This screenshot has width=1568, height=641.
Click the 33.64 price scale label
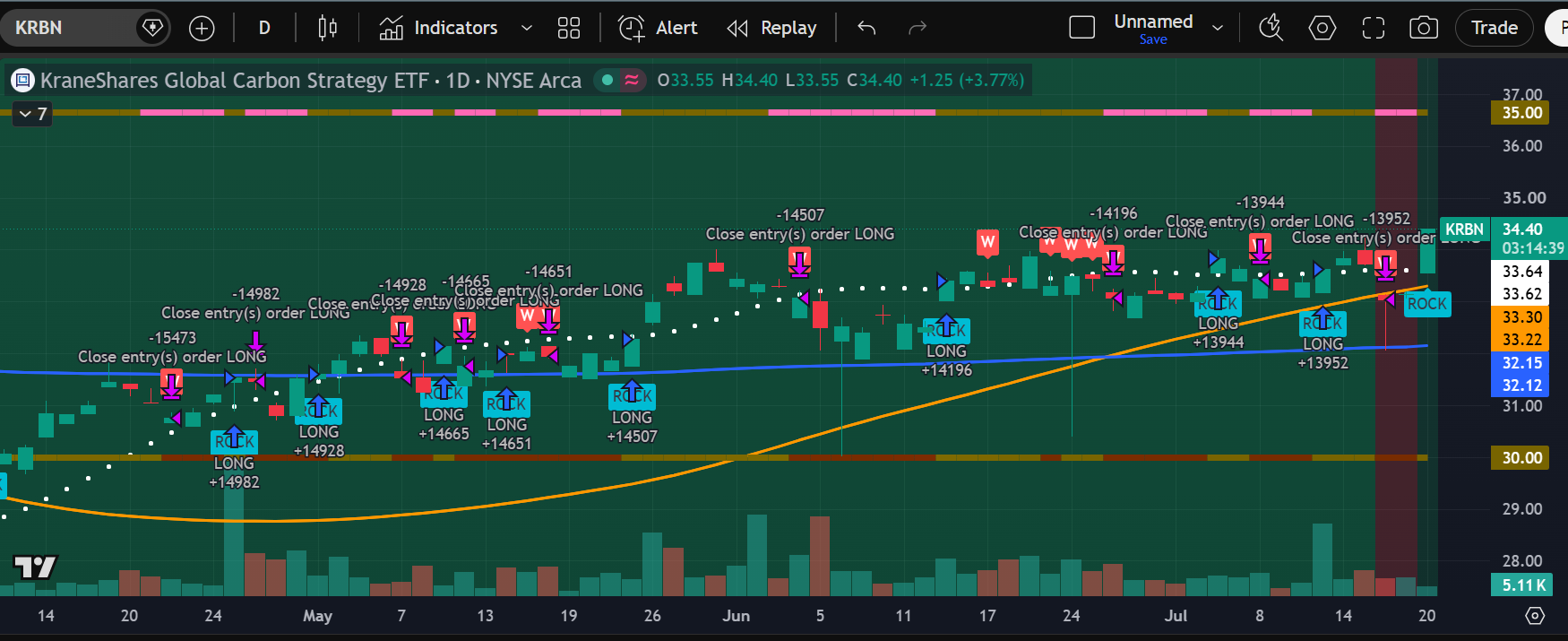(1522, 272)
